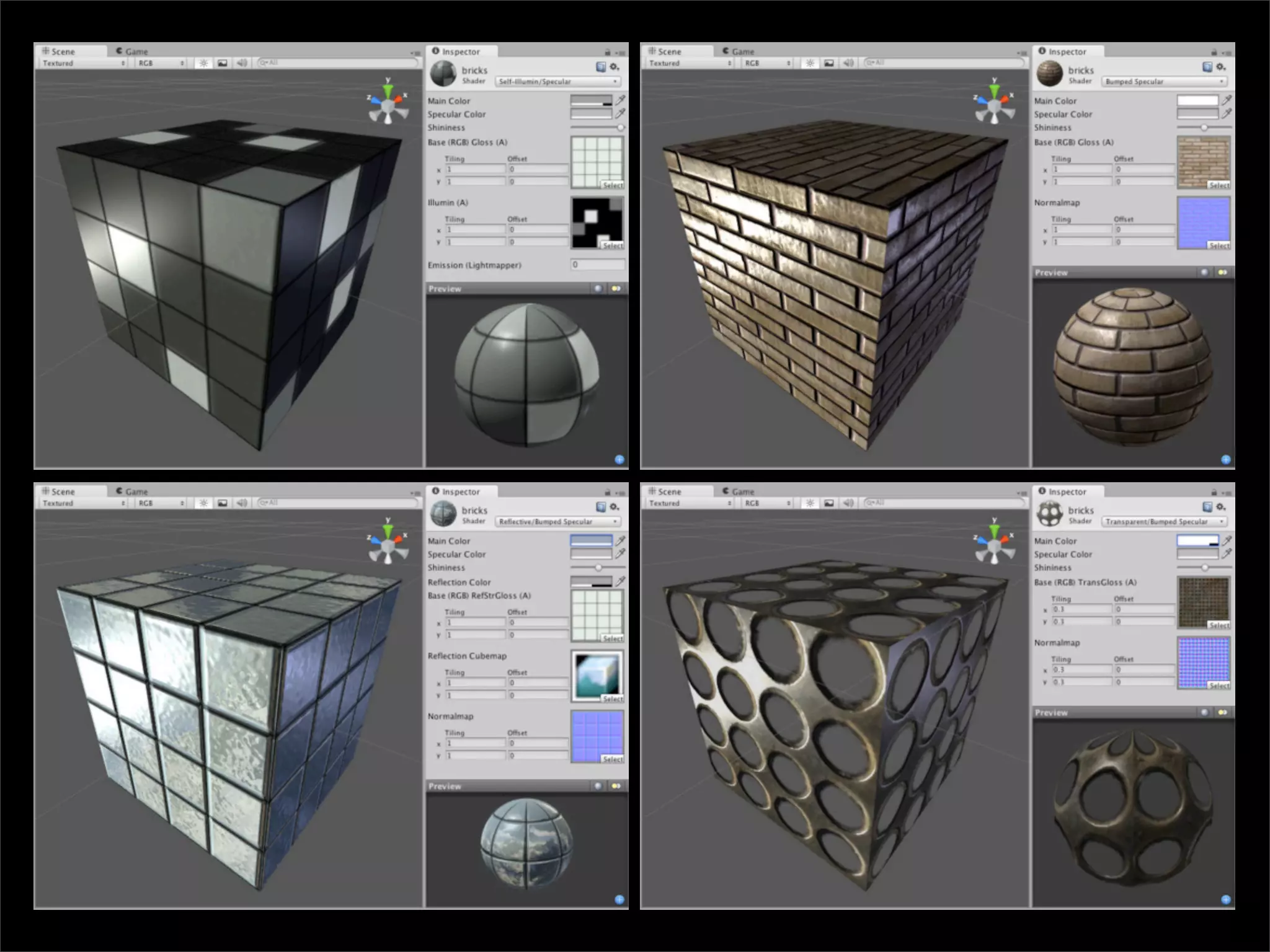Click the preview play dot in Self-Illumin/Specular preview header
1270x952 pixels.
(598, 289)
